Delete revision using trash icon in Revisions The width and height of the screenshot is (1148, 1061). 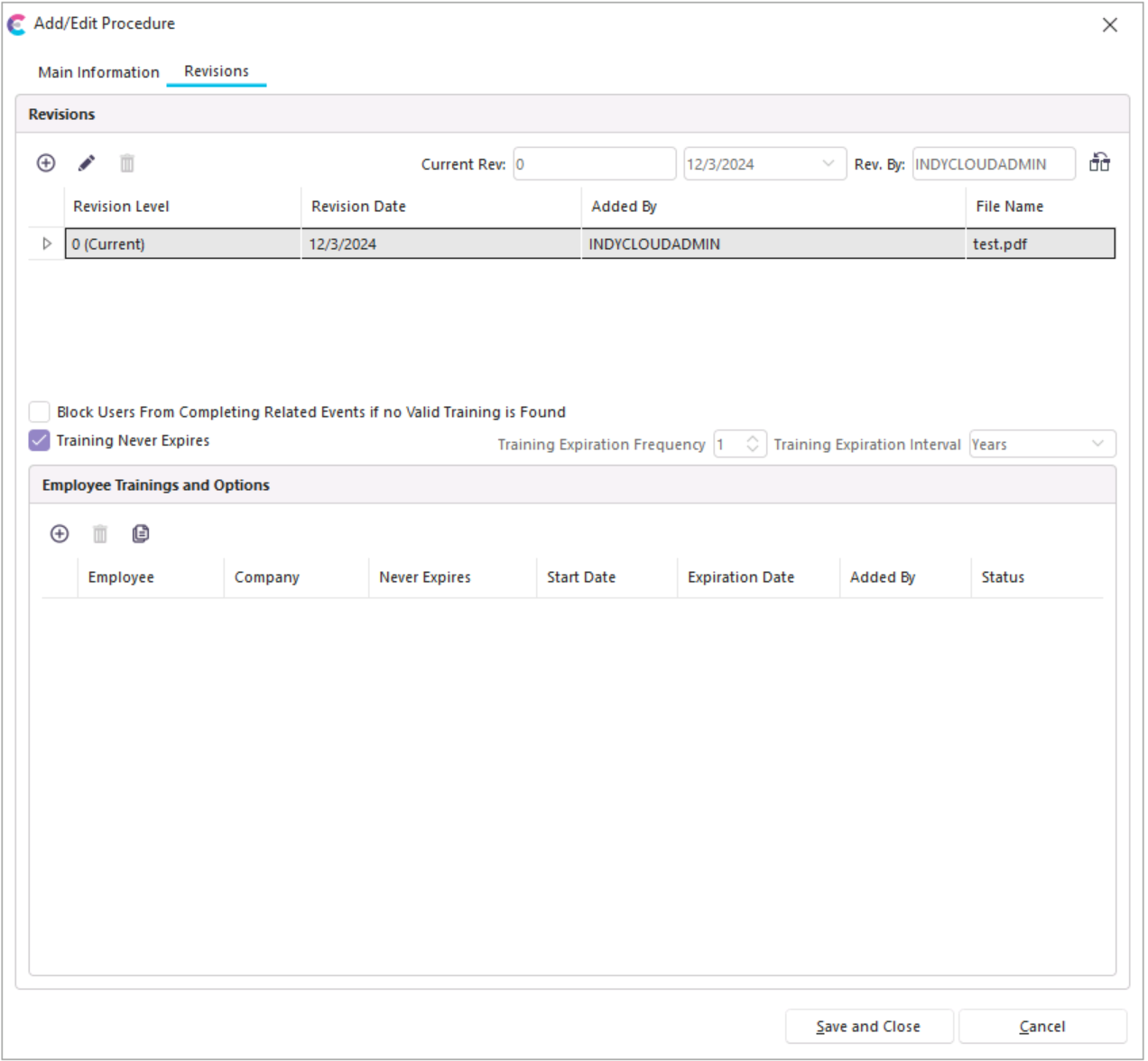coord(127,163)
